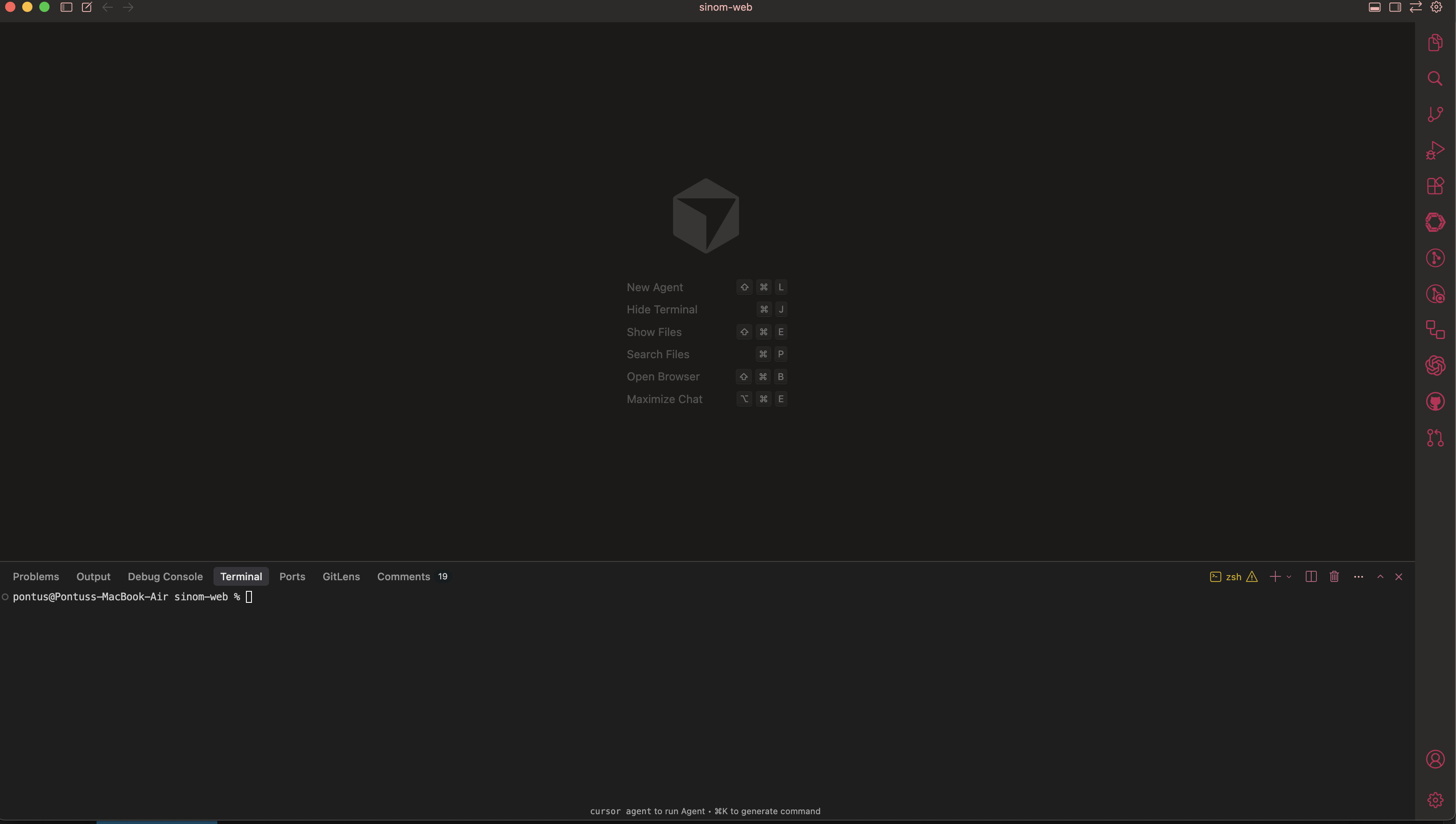
Task: Toggle the right sidebar layout button
Action: click(x=1395, y=7)
